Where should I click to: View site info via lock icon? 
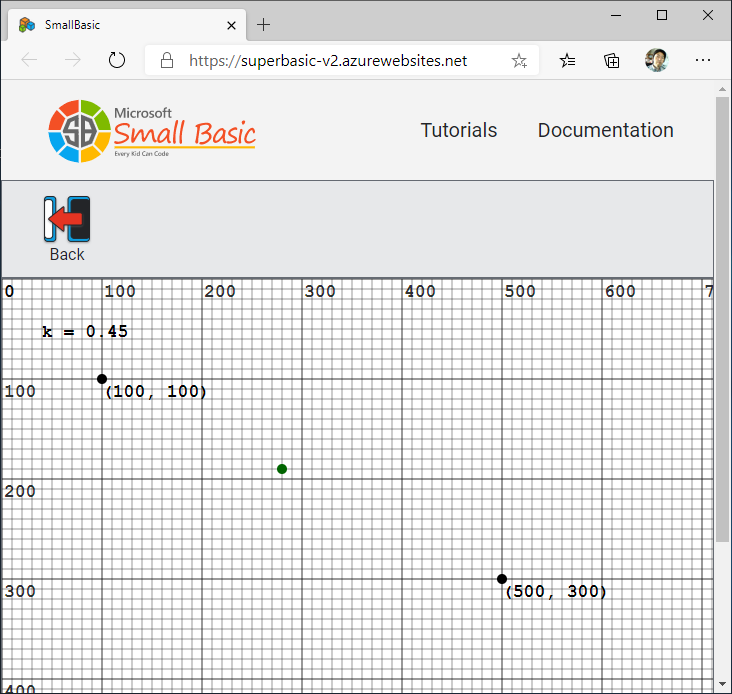point(167,60)
